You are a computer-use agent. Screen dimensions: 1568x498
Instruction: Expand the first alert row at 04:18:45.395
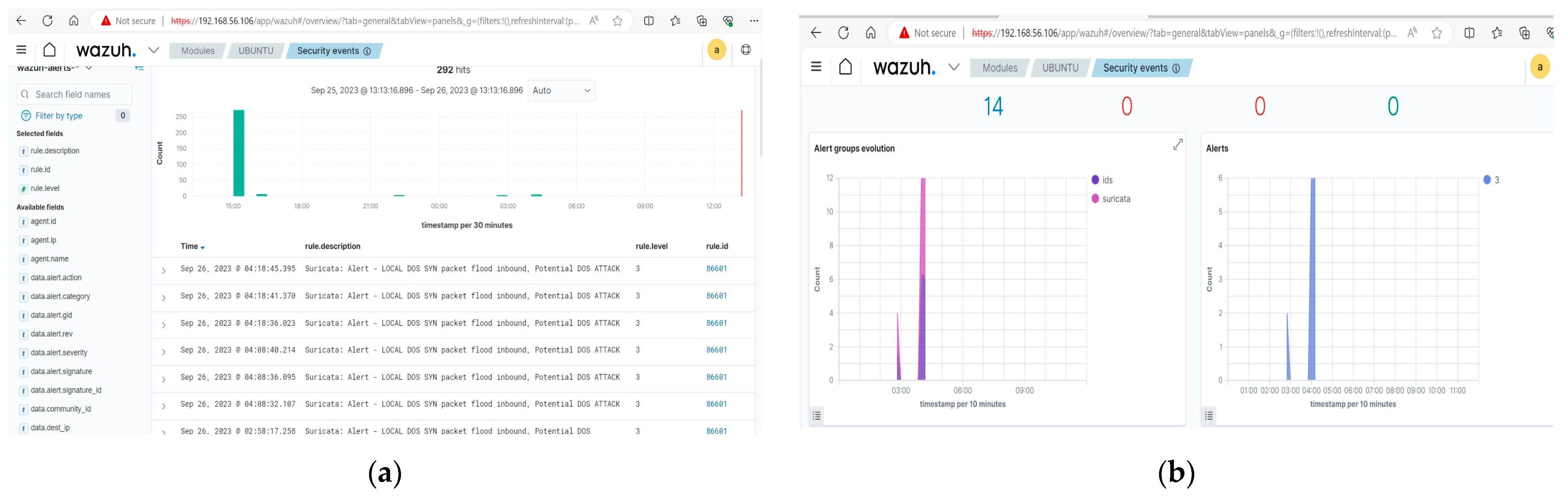[x=163, y=270]
